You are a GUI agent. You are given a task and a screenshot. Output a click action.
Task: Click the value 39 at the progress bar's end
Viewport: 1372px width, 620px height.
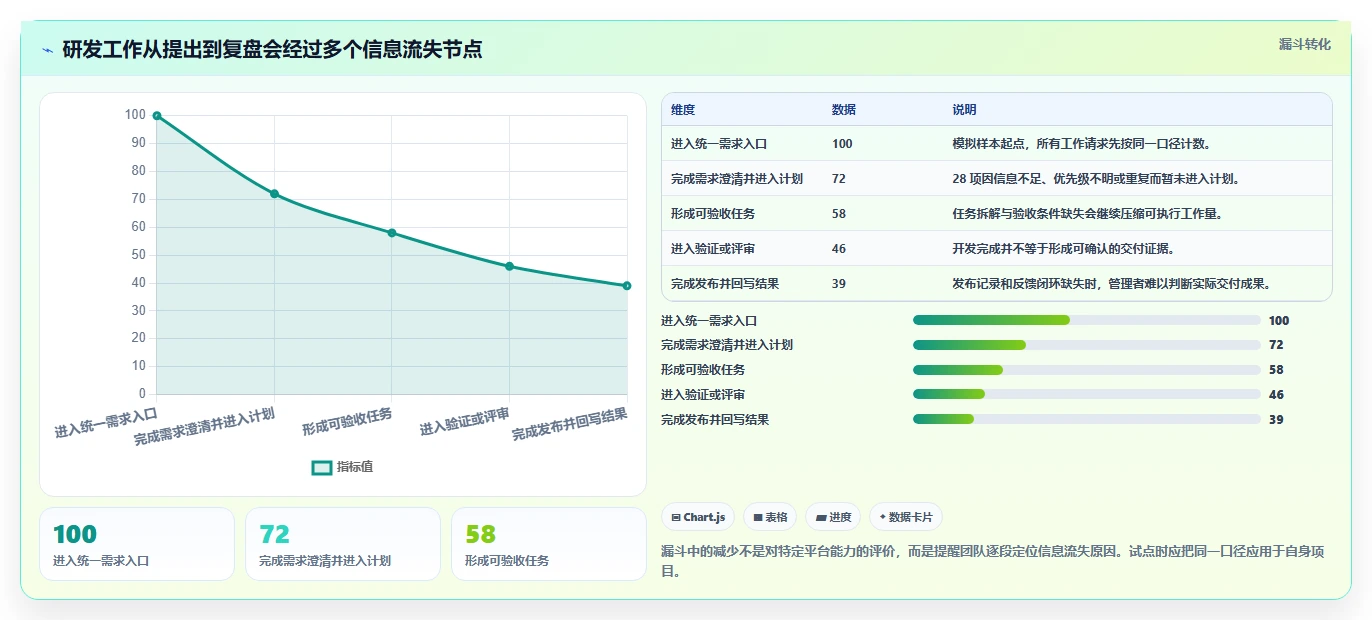(x=1276, y=420)
